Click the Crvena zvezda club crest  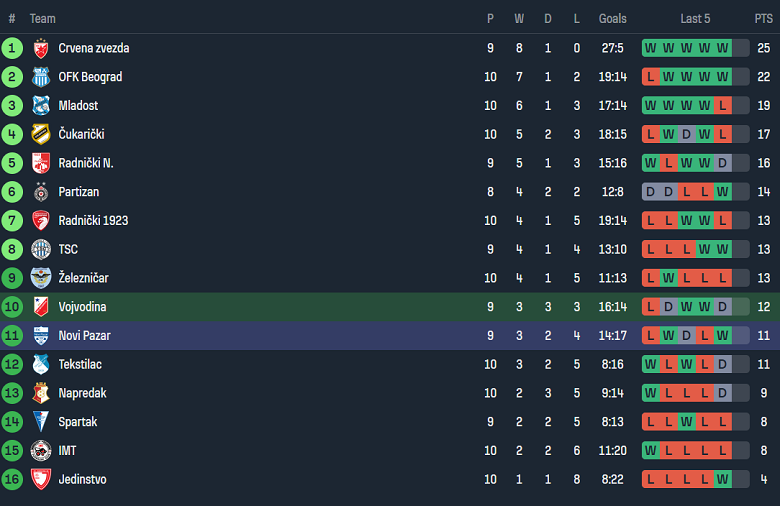click(x=41, y=48)
